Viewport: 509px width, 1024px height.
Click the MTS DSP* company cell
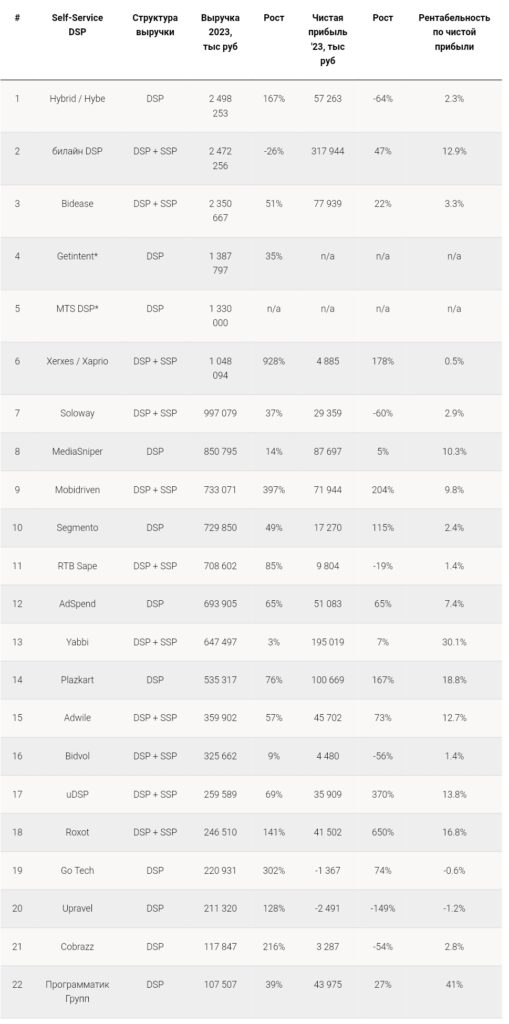[x=77, y=308]
